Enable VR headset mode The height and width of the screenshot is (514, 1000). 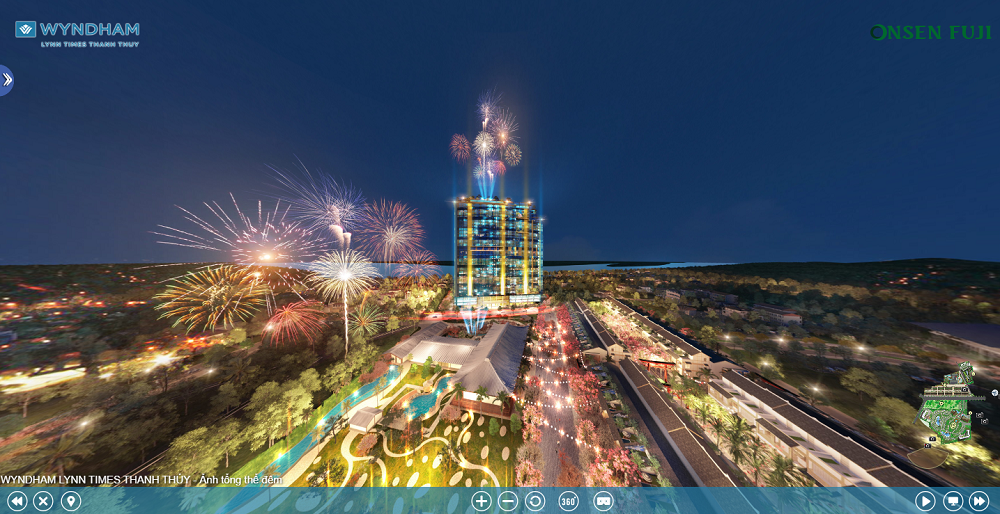[603, 501]
